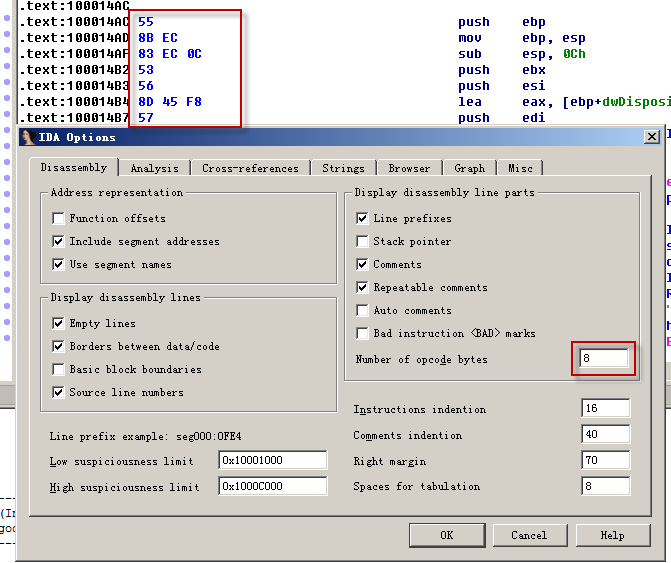Open Help for IDA Options
The image size is (671, 563).
(x=613, y=535)
